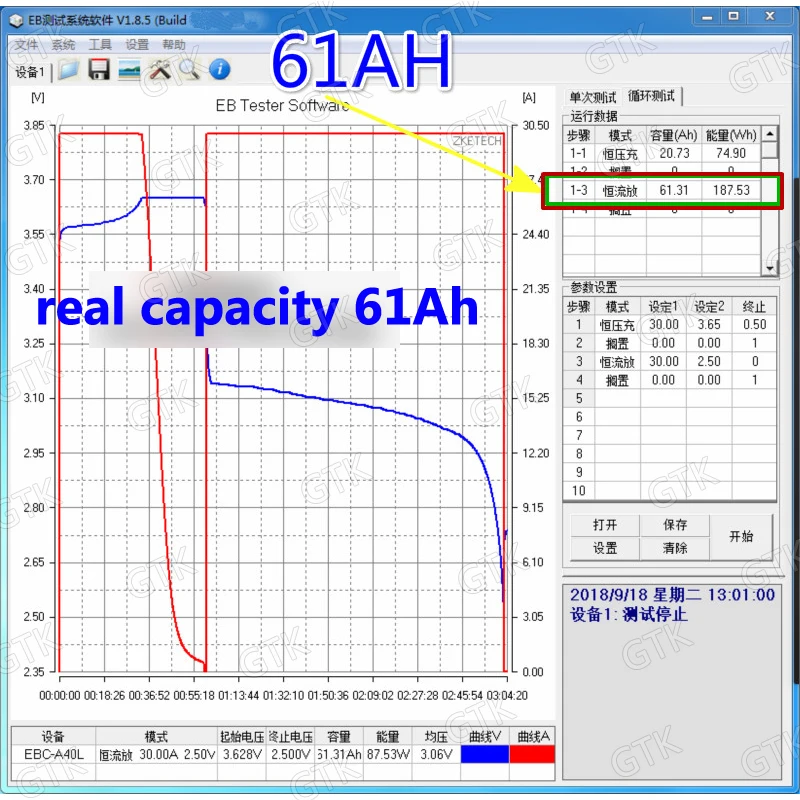
Task: Click the 容量(Ah) column header
Action: [674, 135]
